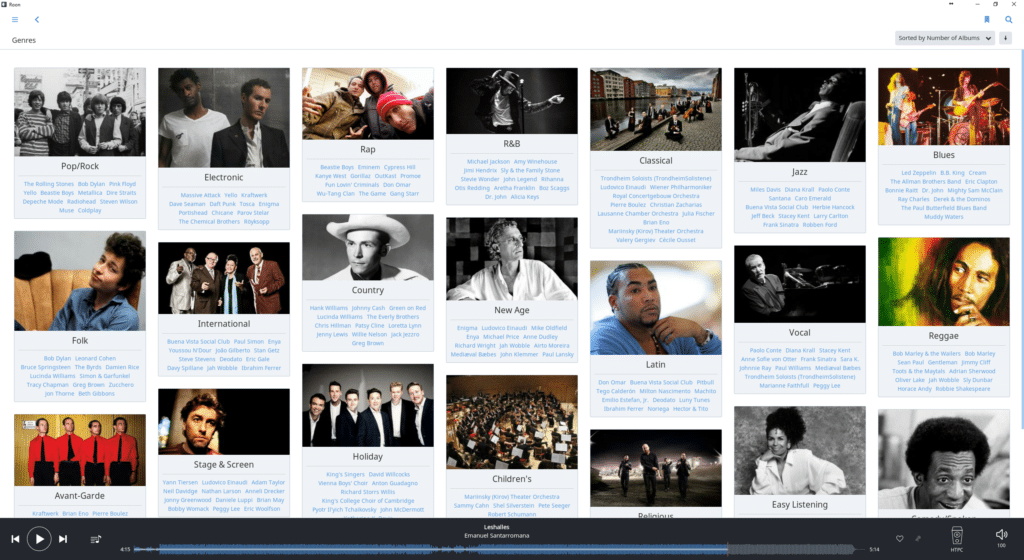Open the Jazz genre title
The image size is (1024, 560).
coord(799,172)
